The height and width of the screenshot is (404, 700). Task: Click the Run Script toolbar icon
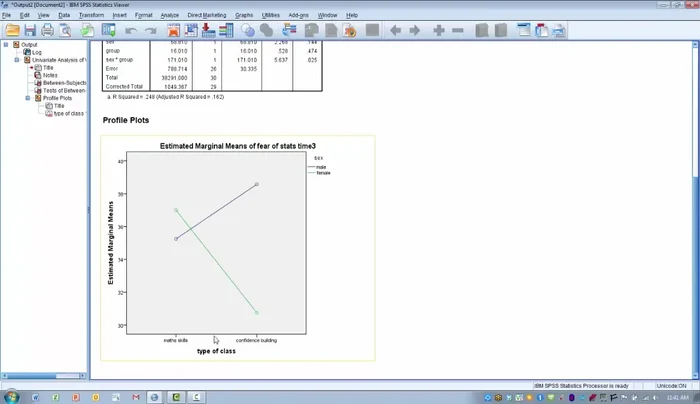[x=350, y=30]
